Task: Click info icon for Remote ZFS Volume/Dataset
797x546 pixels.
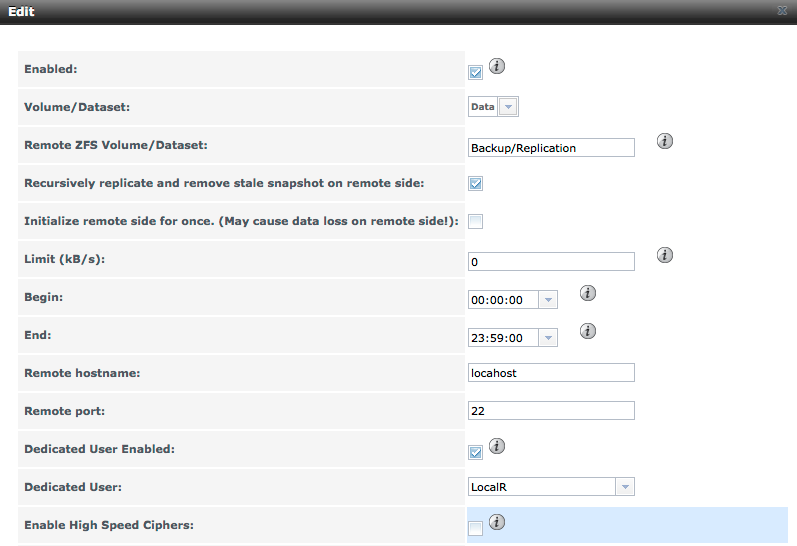Action: point(664,141)
